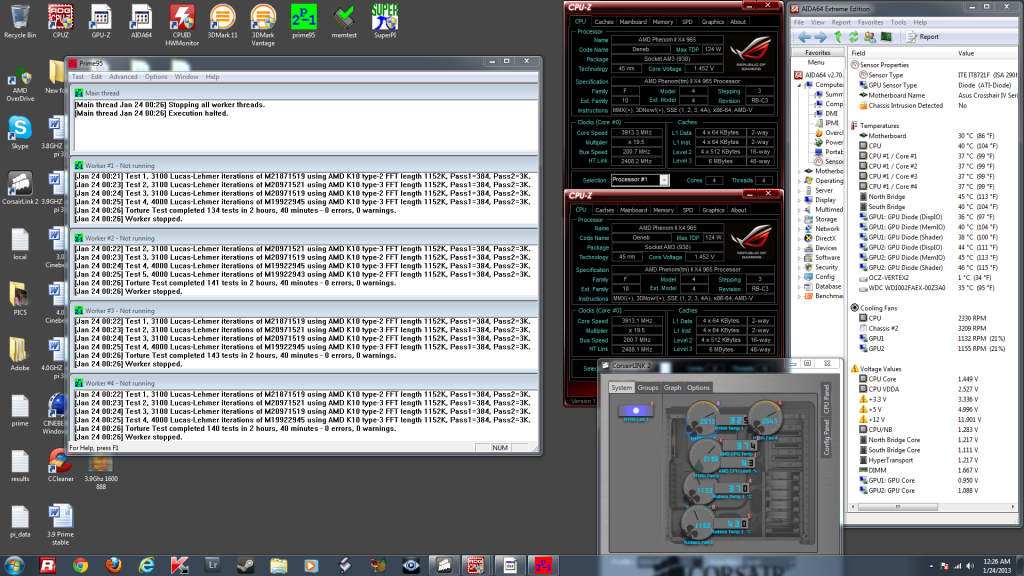Select the Favorites pane tab in AIDA64
The image size is (1024, 576).
[x=818, y=53]
